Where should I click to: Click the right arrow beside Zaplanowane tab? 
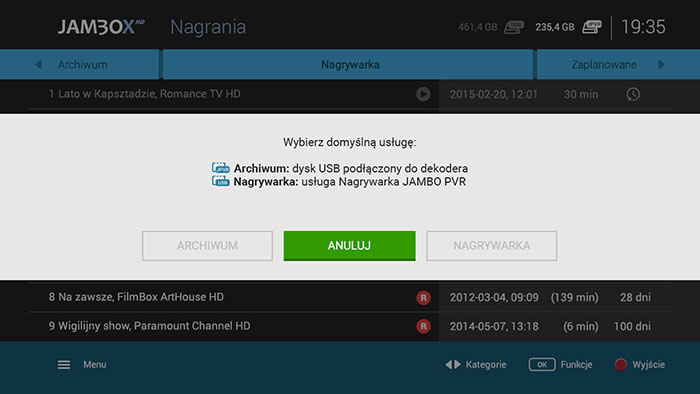pos(661,65)
